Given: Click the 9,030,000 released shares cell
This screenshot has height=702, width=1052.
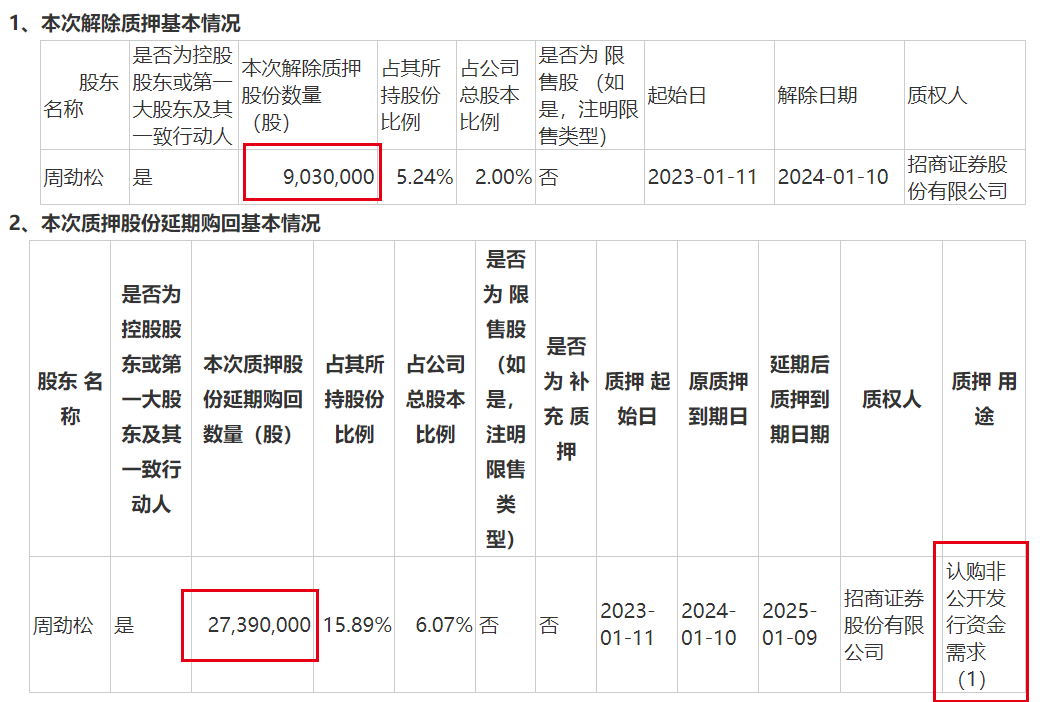Looking at the screenshot, I should (312, 177).
